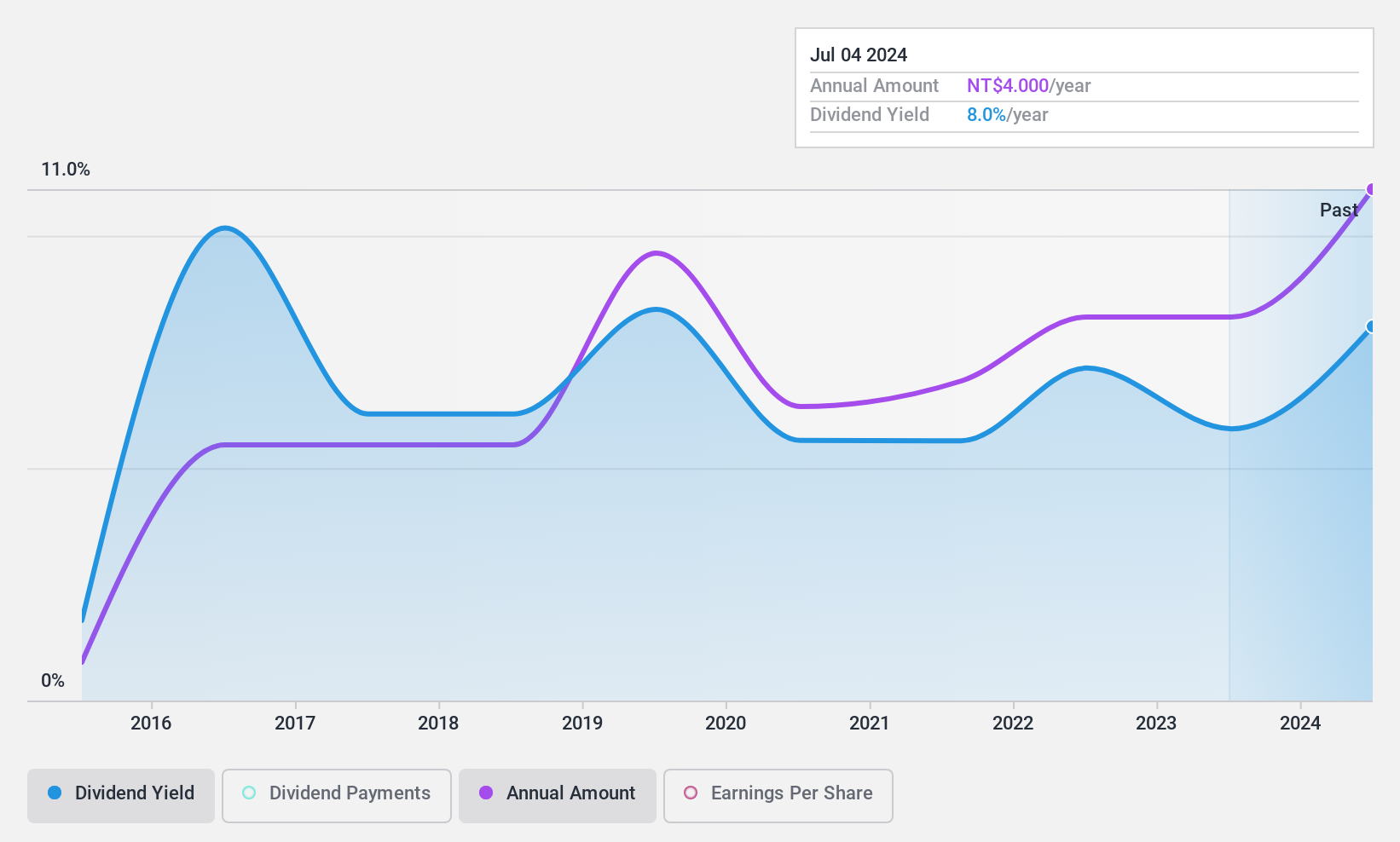Click the 2022 x-axis label
Image resolution: width=1400 pixels, height=842 pixels.
(x=1013, y=724)
